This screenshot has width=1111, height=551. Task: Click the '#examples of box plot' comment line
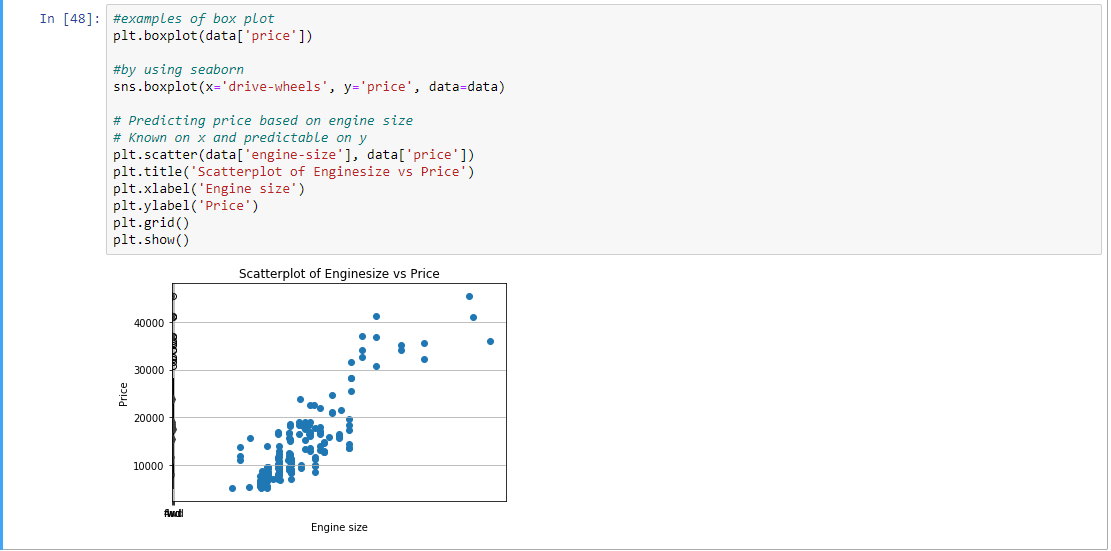[193, 19]
